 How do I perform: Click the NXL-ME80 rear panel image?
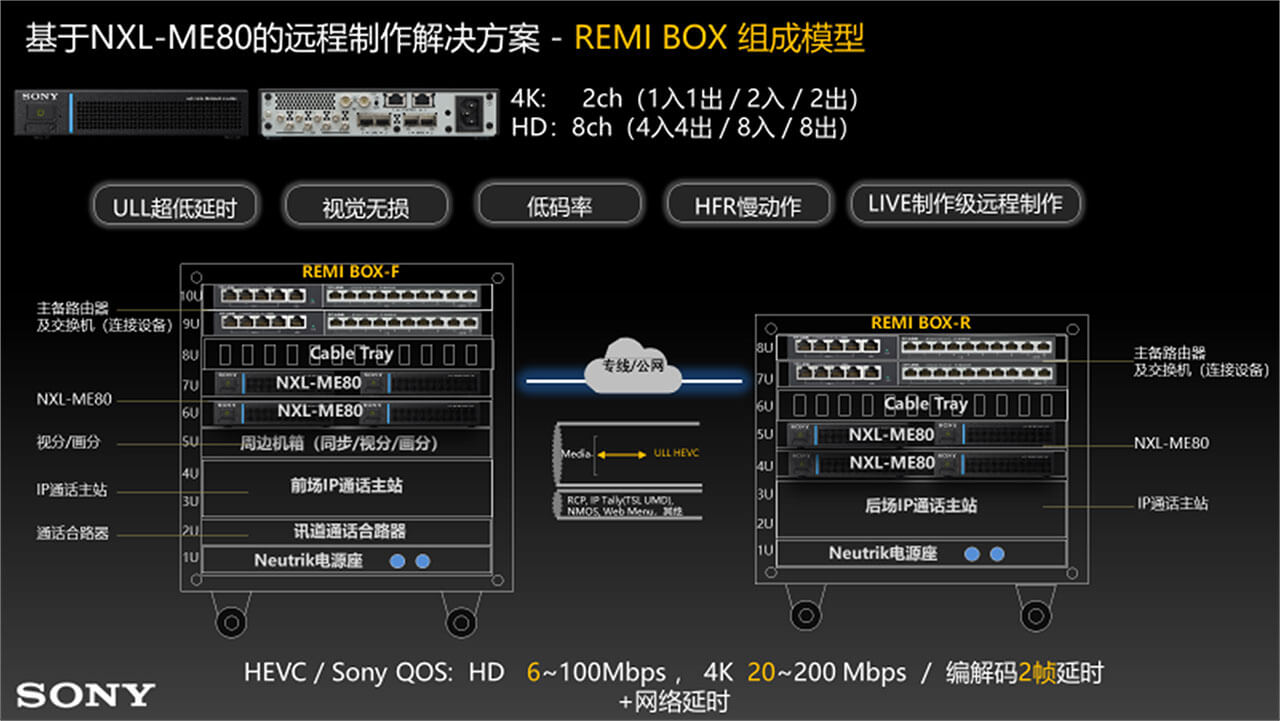pos(382,112)
